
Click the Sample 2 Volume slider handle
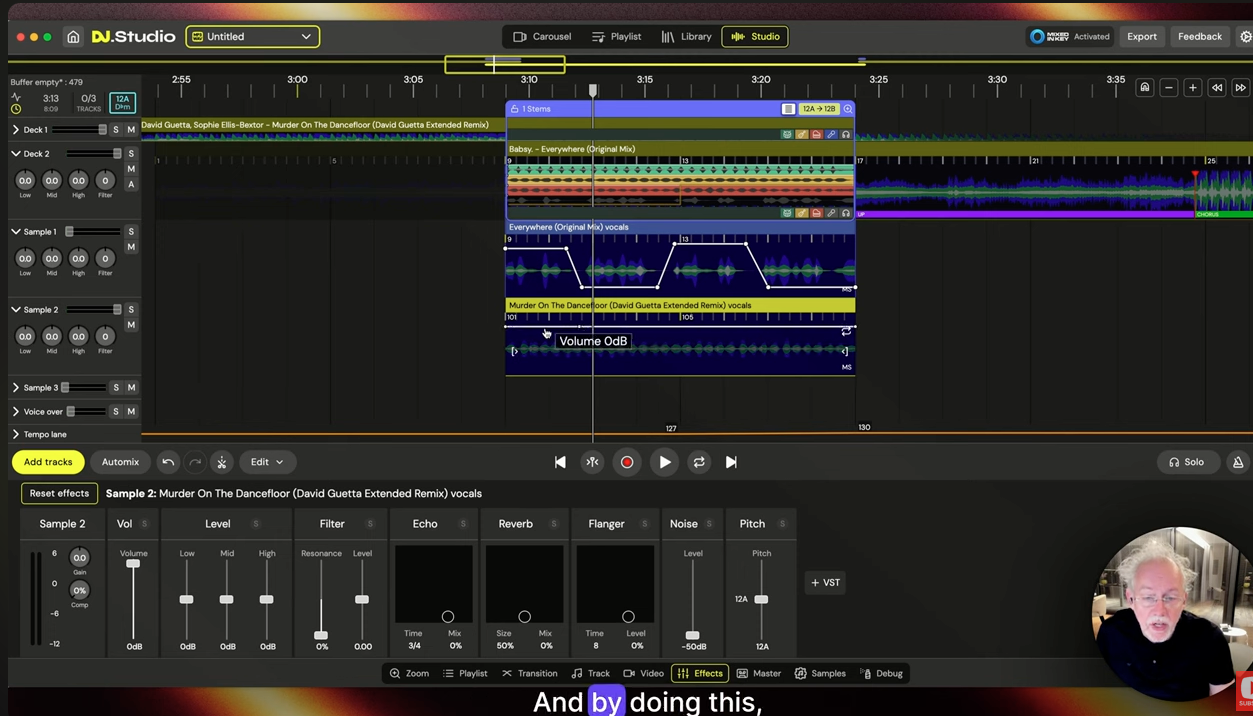(133, 564)
